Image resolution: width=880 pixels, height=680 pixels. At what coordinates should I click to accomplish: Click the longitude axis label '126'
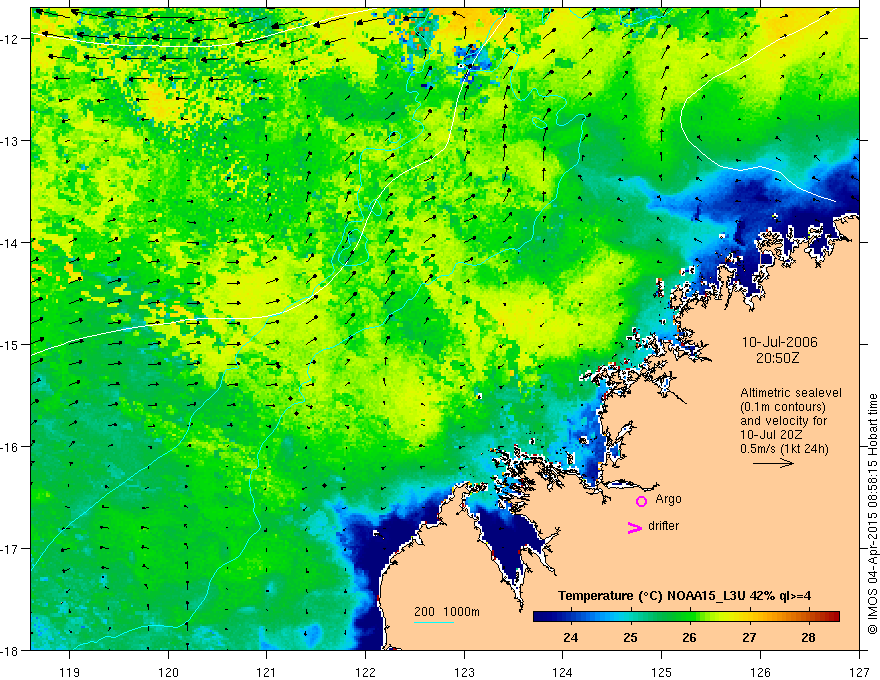pos(760,672)
